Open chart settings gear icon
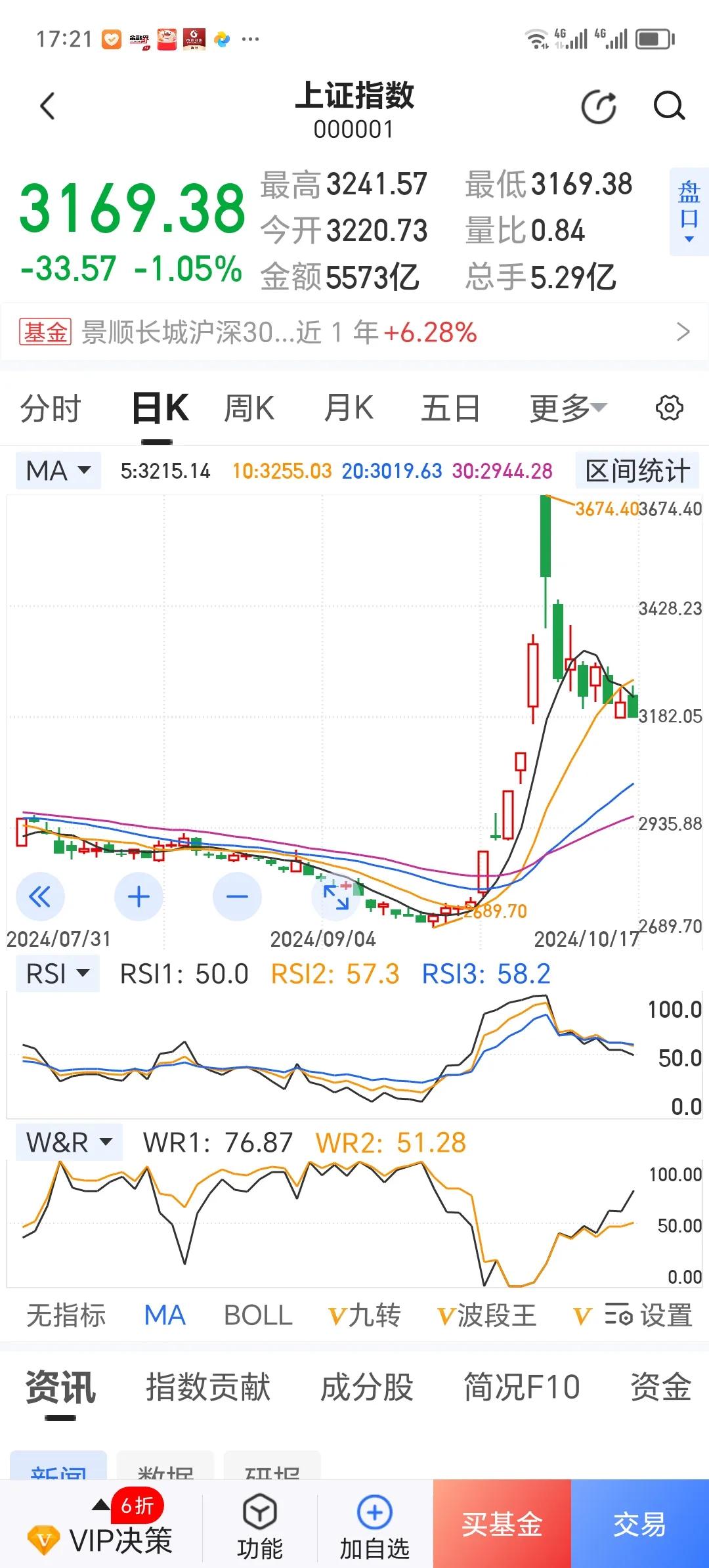The width and height of the screenshot is (709, 1568). pyautogui.click(x=669, y=408)
